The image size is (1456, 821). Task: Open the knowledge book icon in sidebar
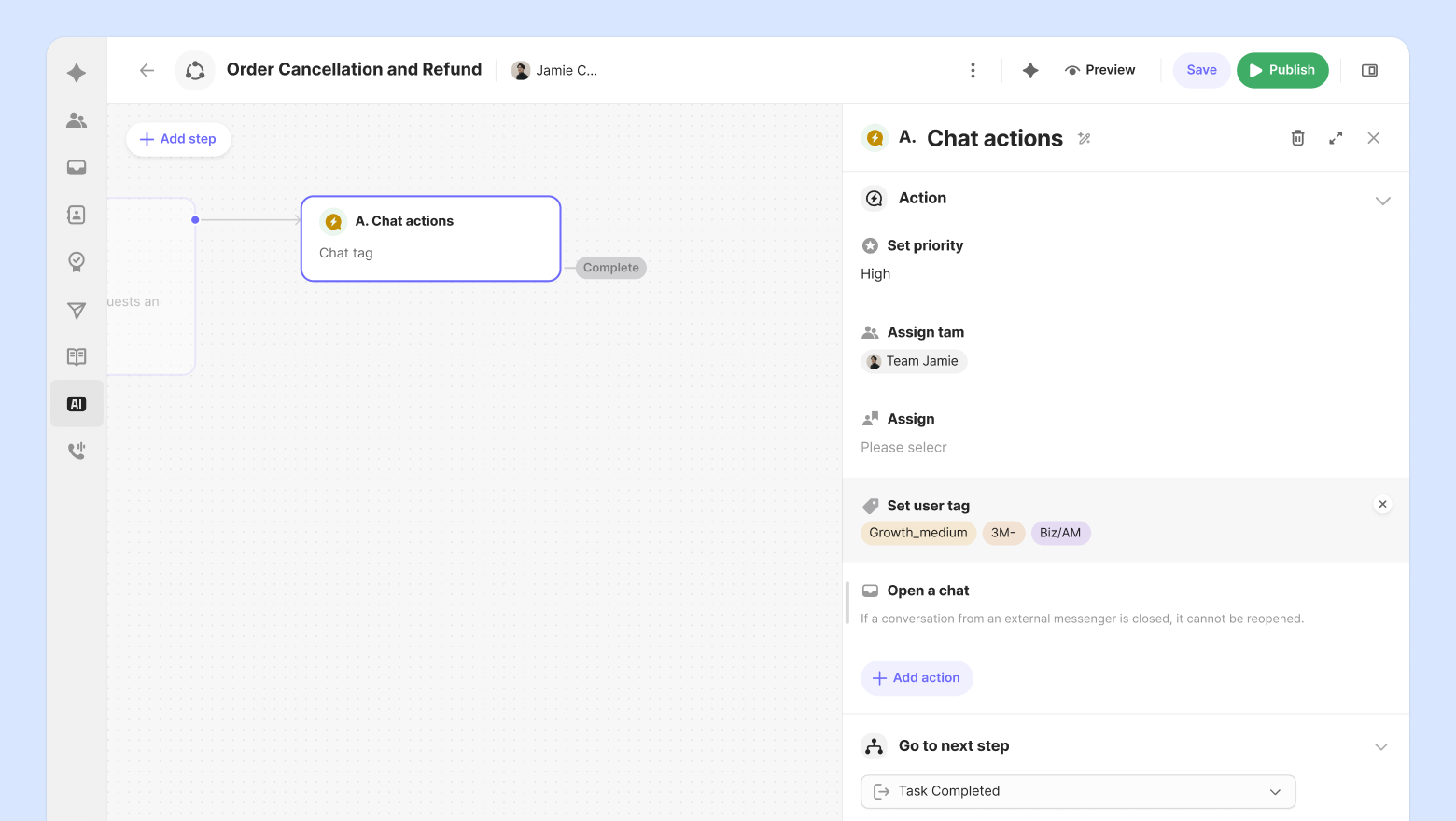tap(77, 356)
